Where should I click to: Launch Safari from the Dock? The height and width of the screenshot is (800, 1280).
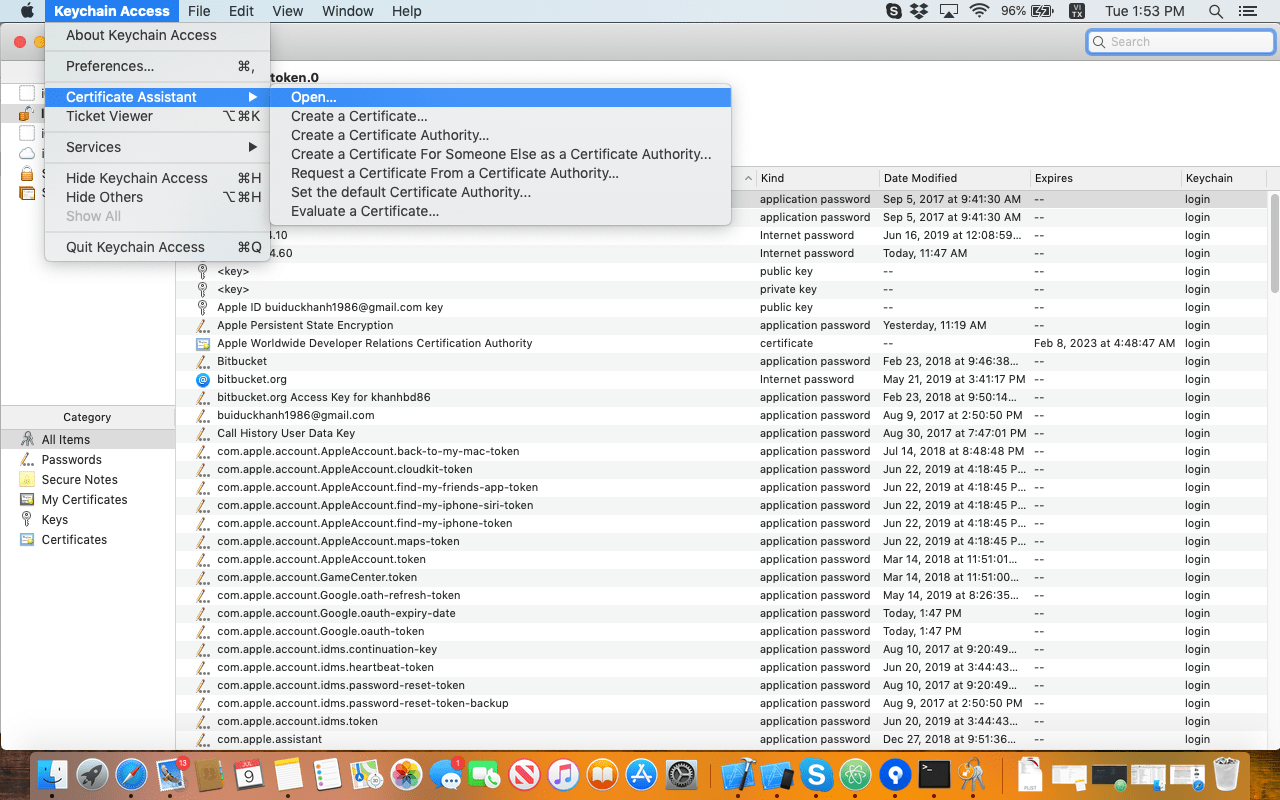[131, 775]
